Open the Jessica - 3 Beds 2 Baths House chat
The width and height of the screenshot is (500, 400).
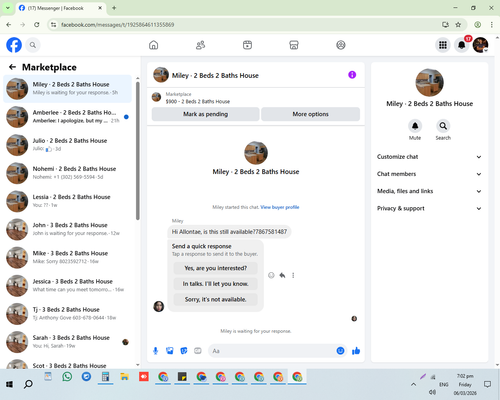[68, 286]
